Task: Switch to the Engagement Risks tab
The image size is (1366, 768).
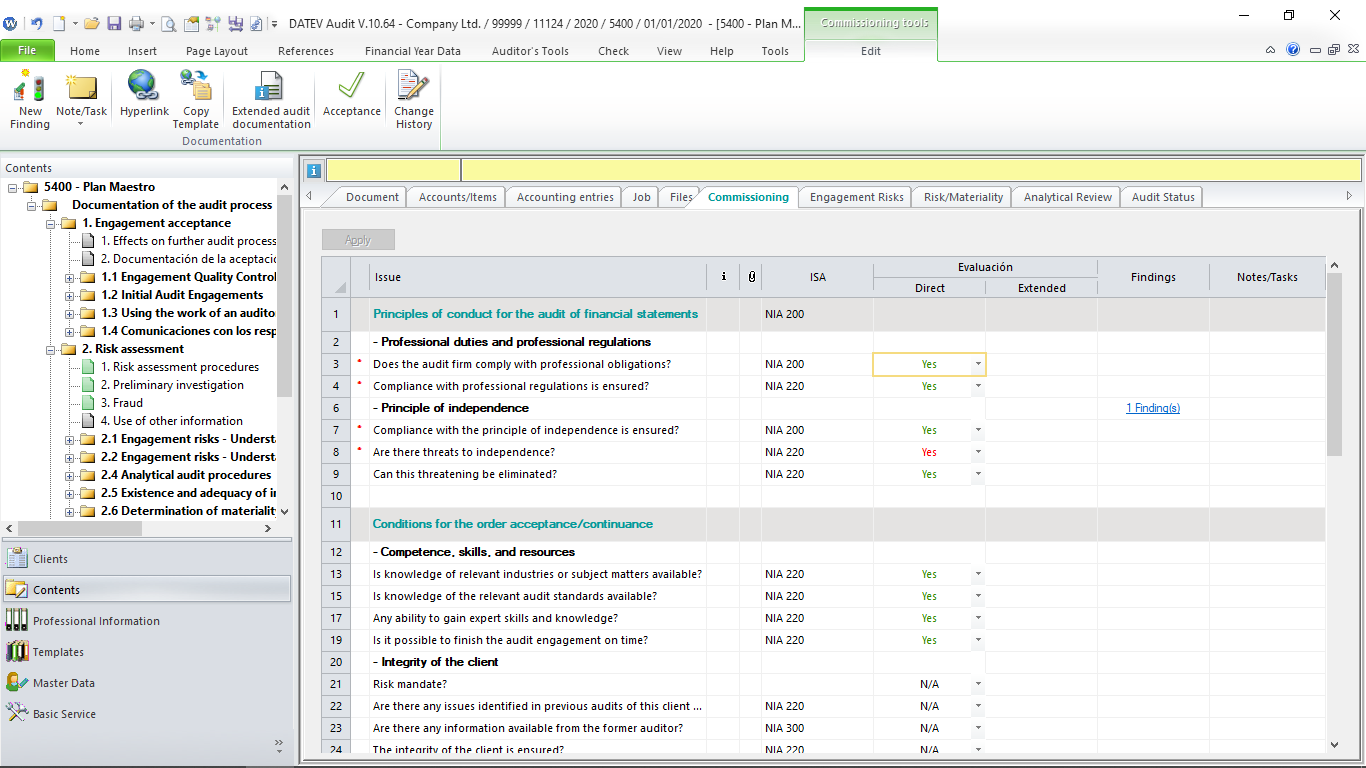Action: coord(854,197)
